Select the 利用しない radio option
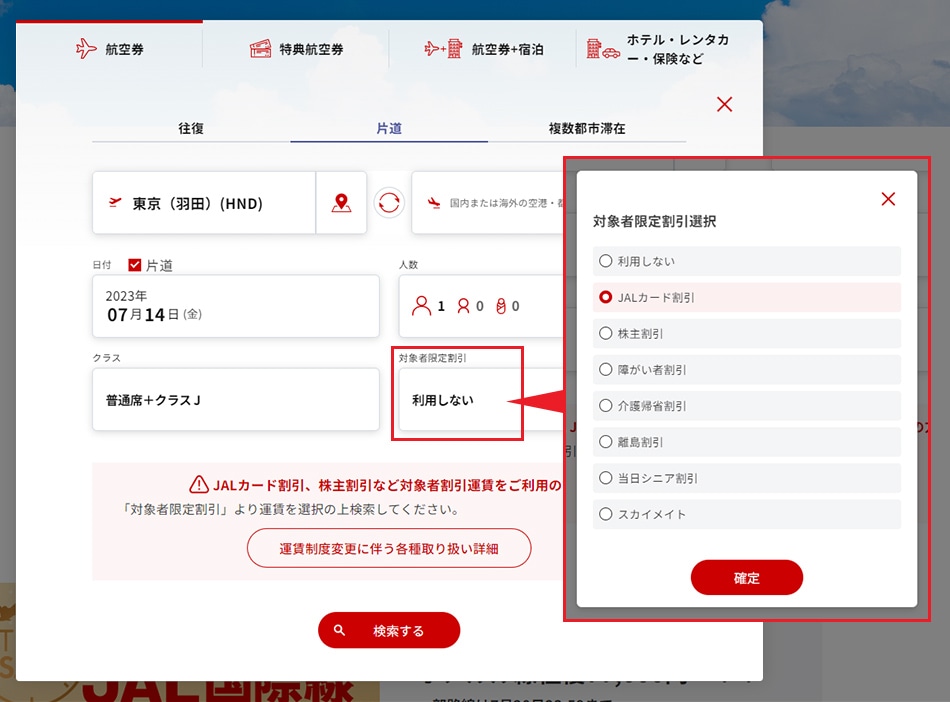Image resolution: width=950 pixels, height=702 pixels. point(746,261)
